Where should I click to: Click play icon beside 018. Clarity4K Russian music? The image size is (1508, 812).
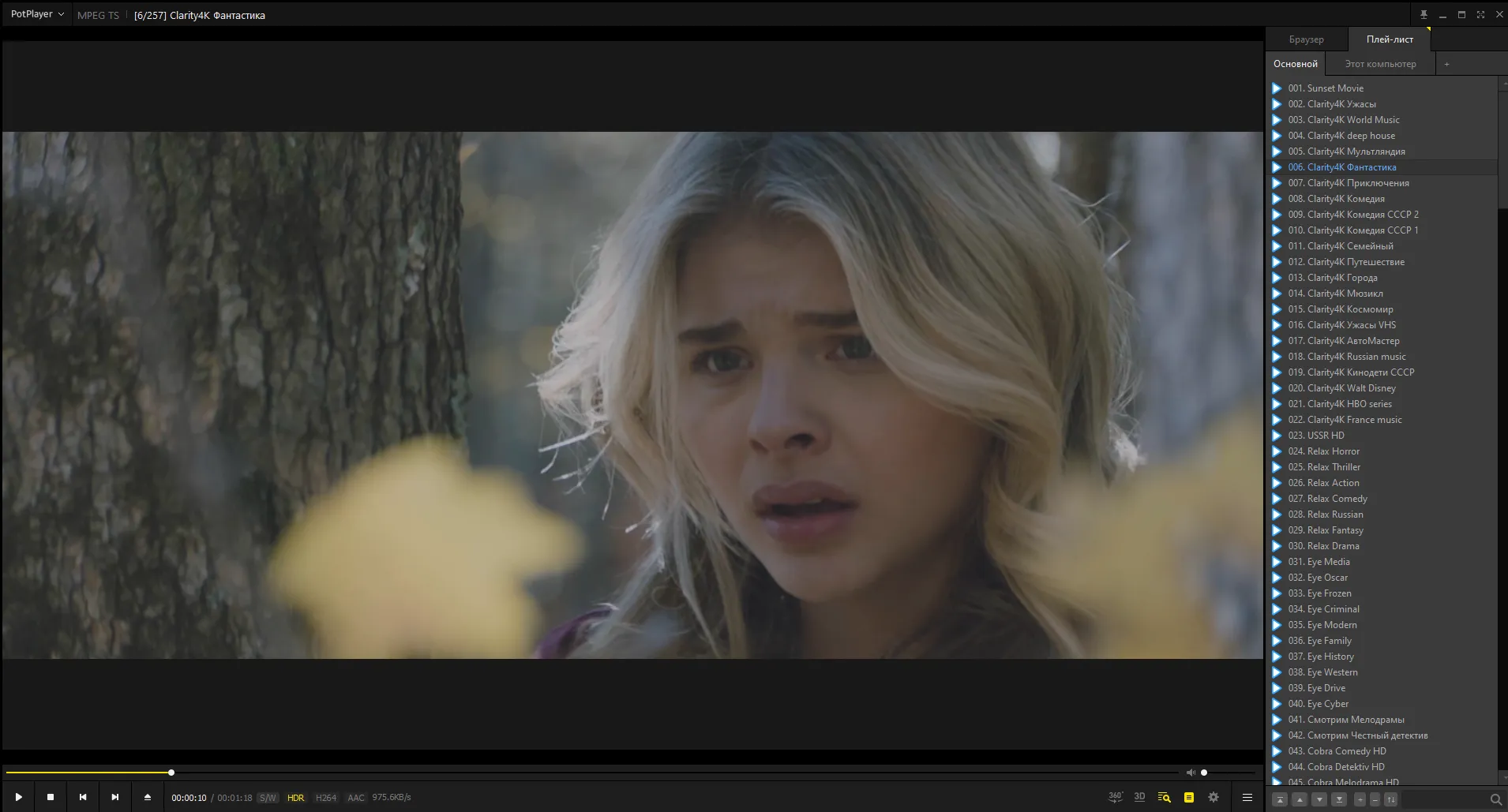click(x=1277, y=357)
